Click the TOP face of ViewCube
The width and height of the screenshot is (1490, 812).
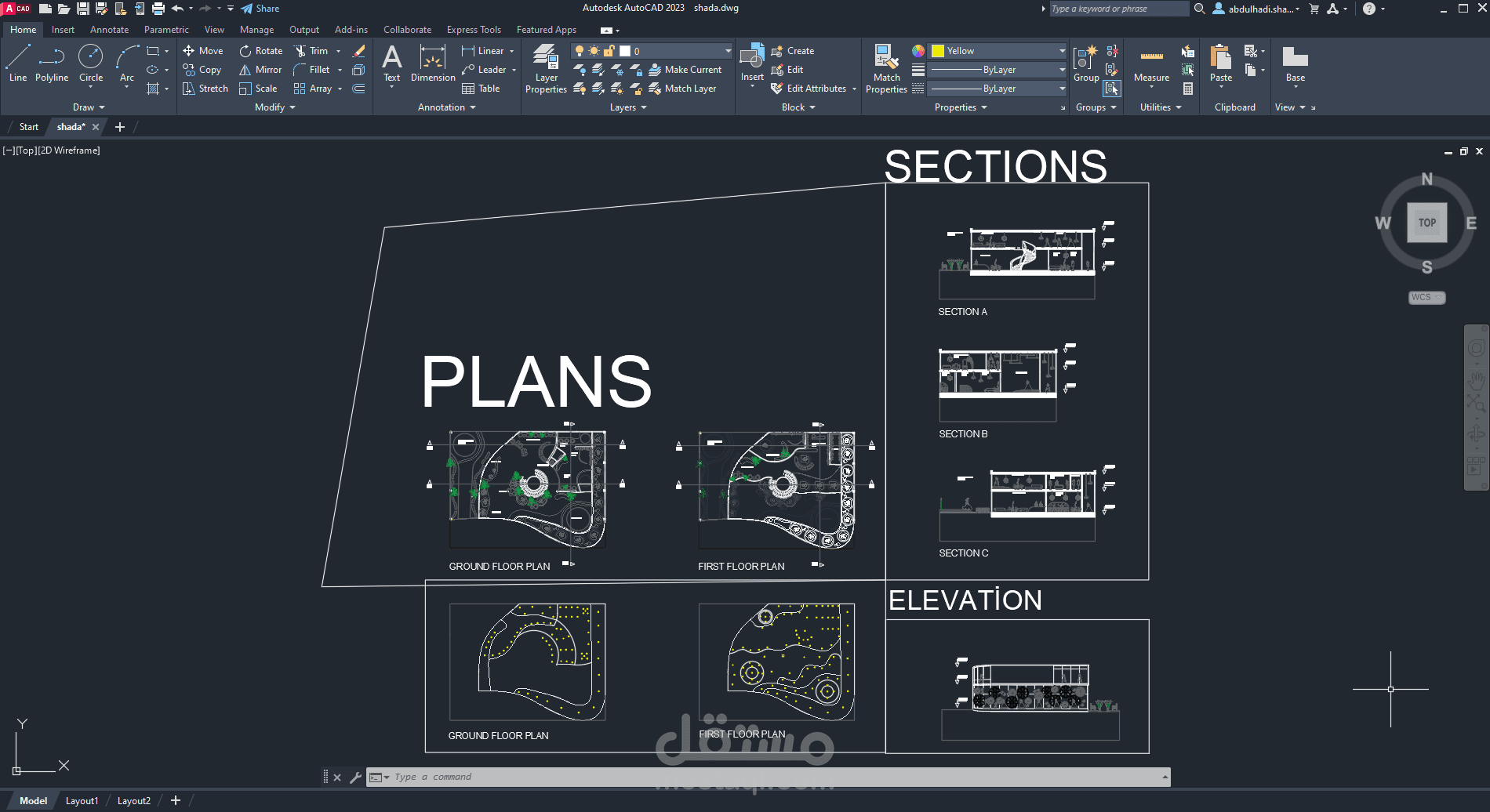(1426, 223)
